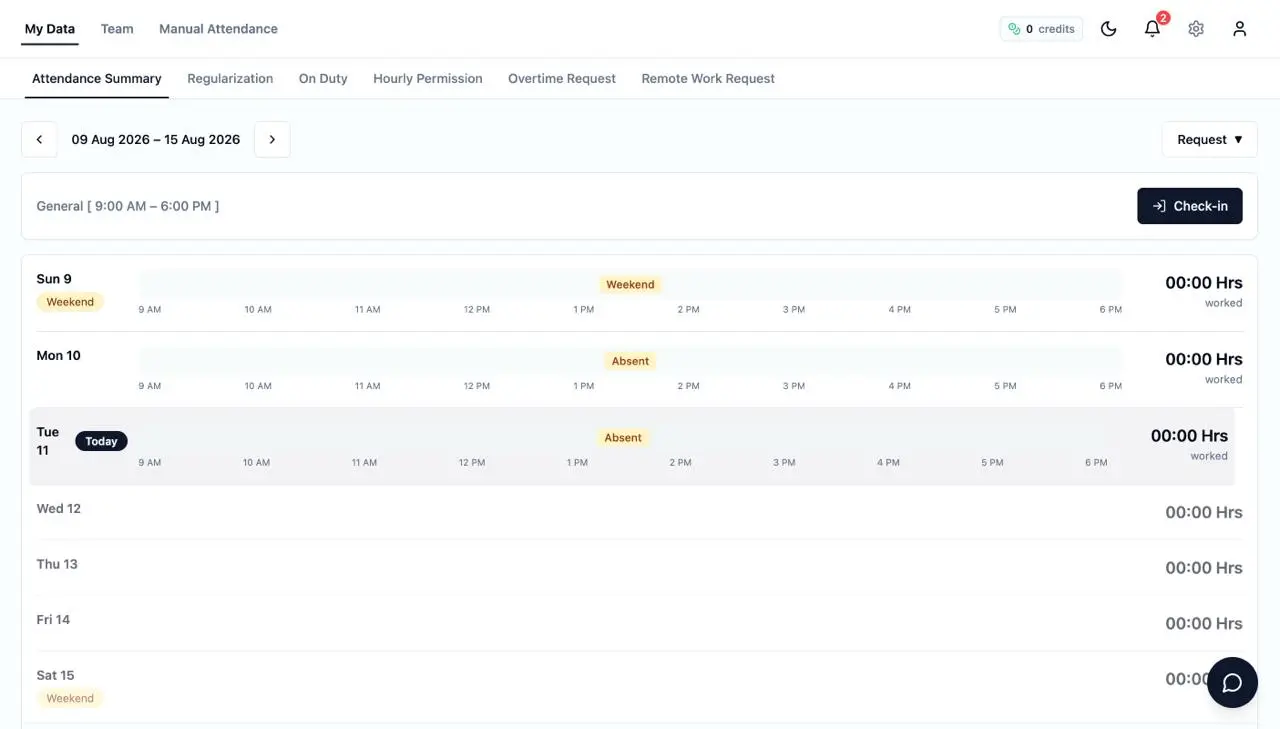Viewport: 1280px width, 729px height.
Task: Open settings gear icon
Action: click(x=1196, y=29)
